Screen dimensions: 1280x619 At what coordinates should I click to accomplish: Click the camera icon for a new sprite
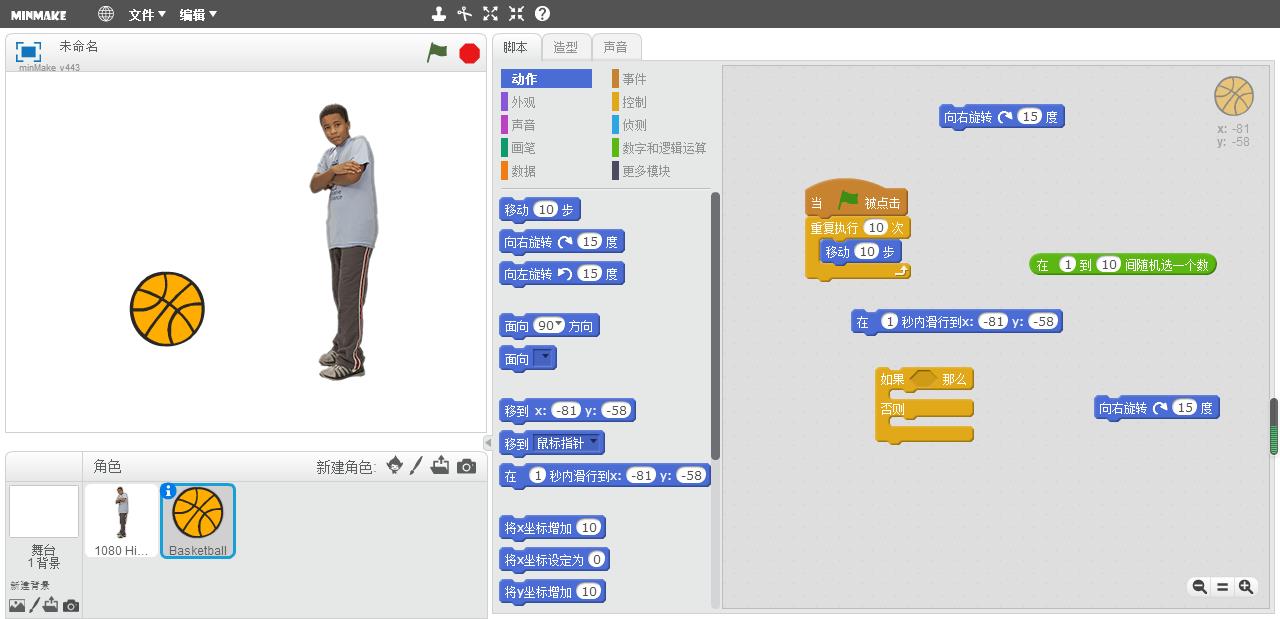[466, 466]
